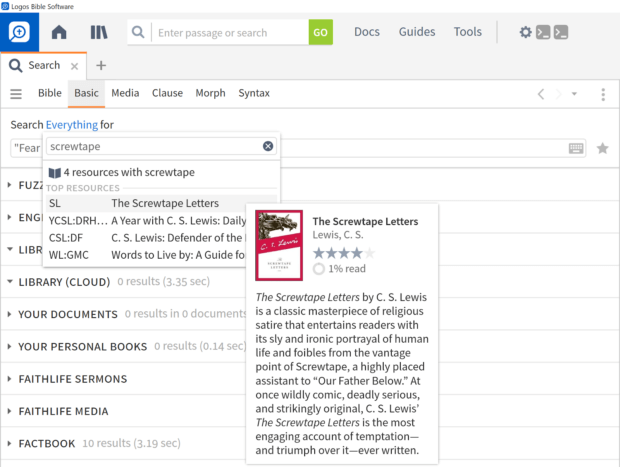The width and height of the screenshot is (620, 467).
Task: Select the Bible search tab
Action: click(50, 93)
